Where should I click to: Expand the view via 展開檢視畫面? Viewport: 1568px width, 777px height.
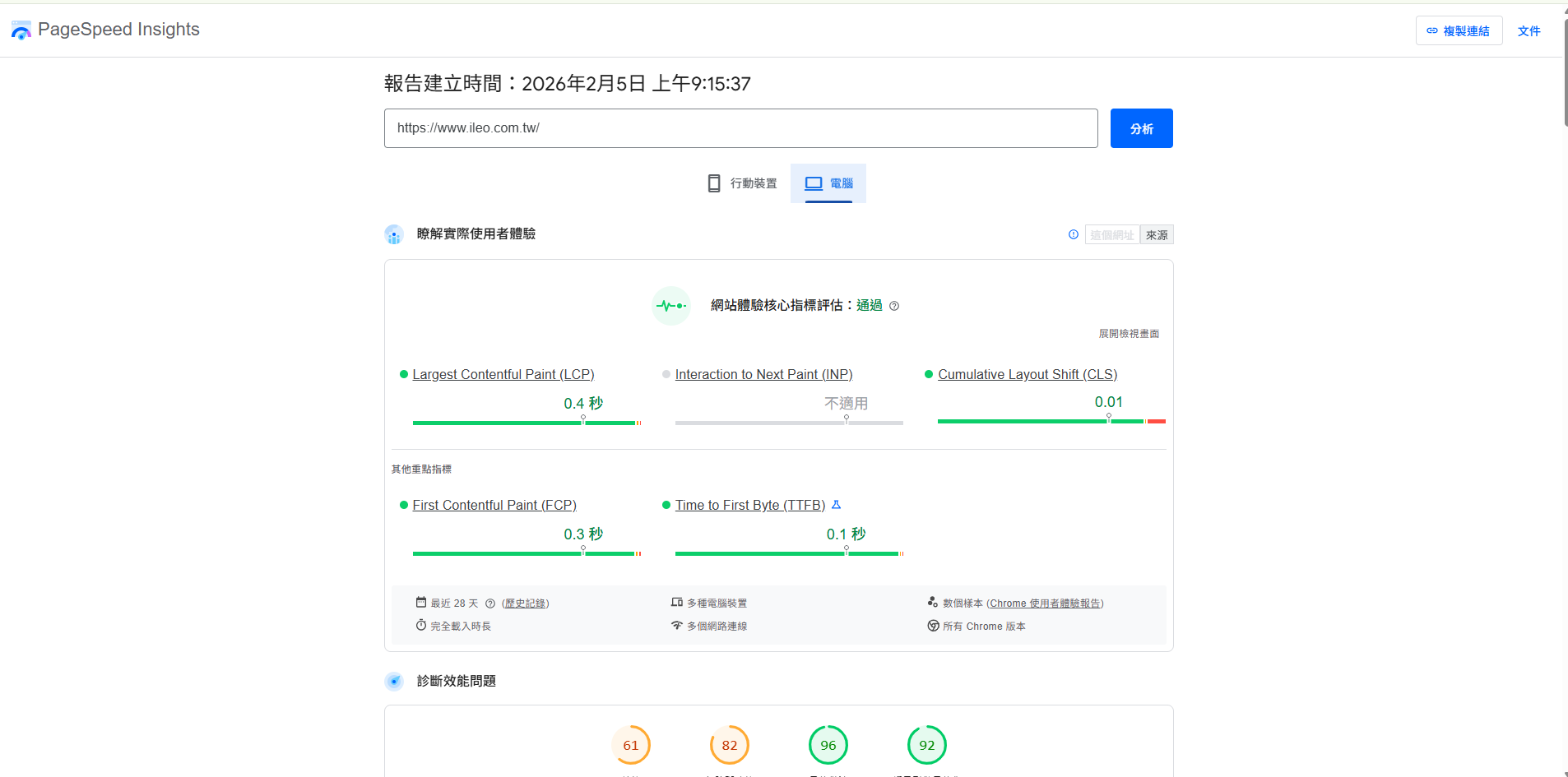click(x=1128, y=333)
